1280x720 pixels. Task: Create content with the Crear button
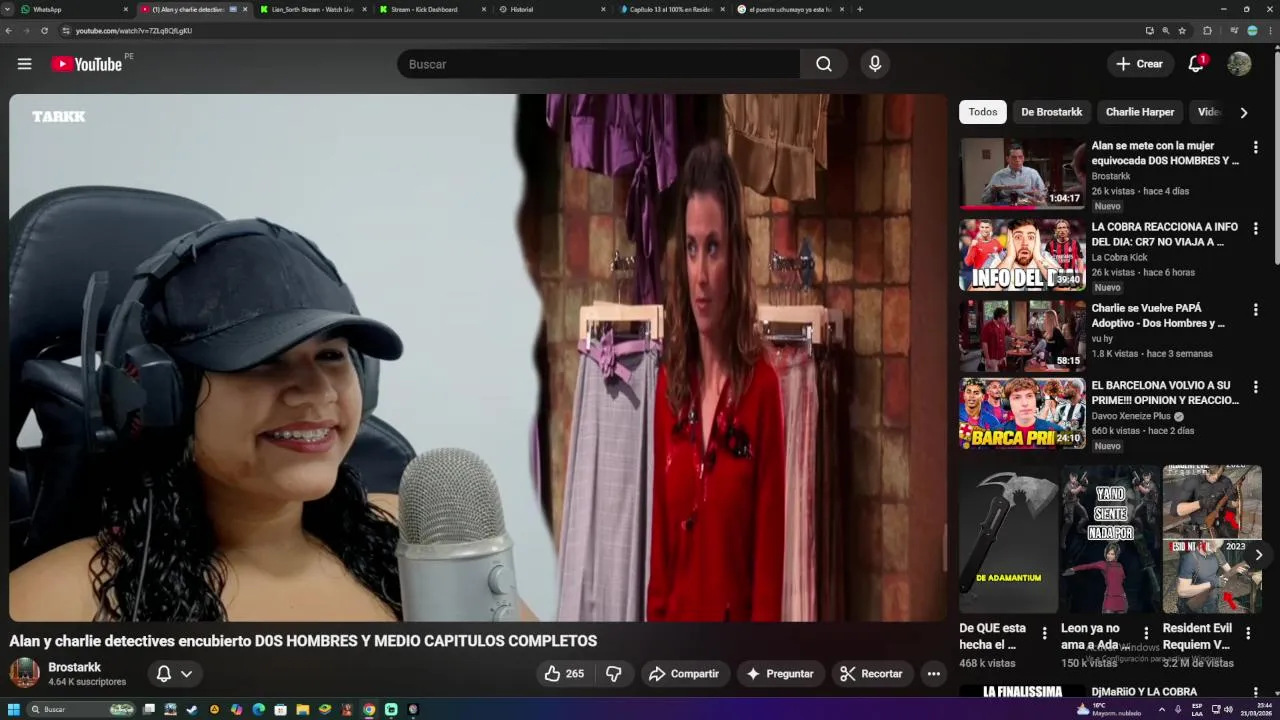pyautogui.click(x=1140, y=64)
